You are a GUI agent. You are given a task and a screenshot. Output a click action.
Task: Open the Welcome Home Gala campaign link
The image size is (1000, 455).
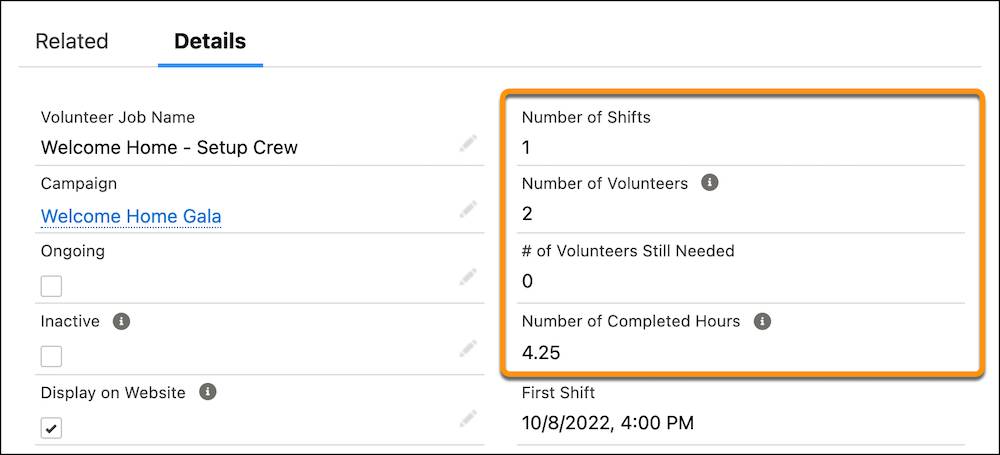pos(131,216)
